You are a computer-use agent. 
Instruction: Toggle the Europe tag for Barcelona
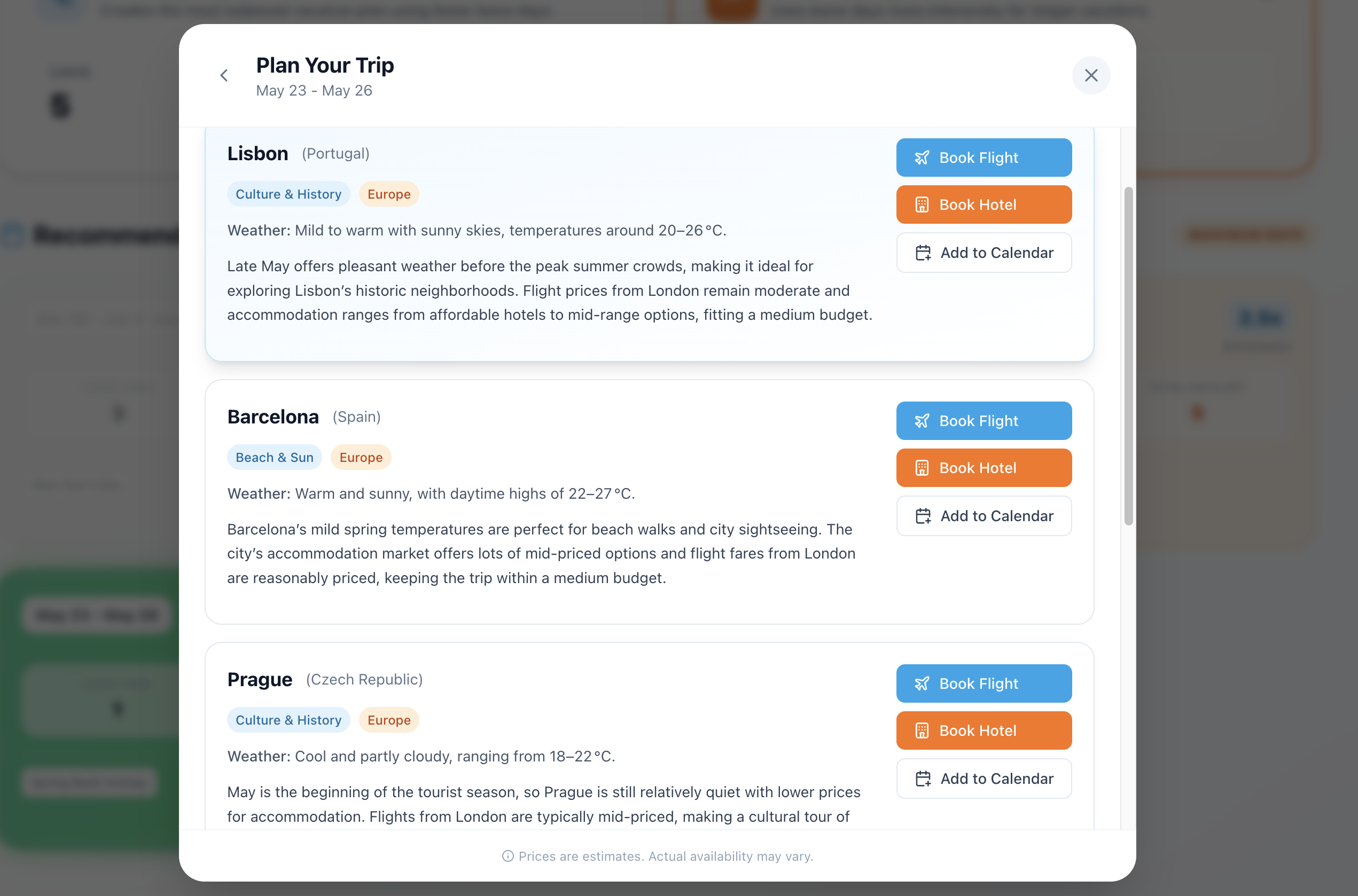(x=361, y=457)
